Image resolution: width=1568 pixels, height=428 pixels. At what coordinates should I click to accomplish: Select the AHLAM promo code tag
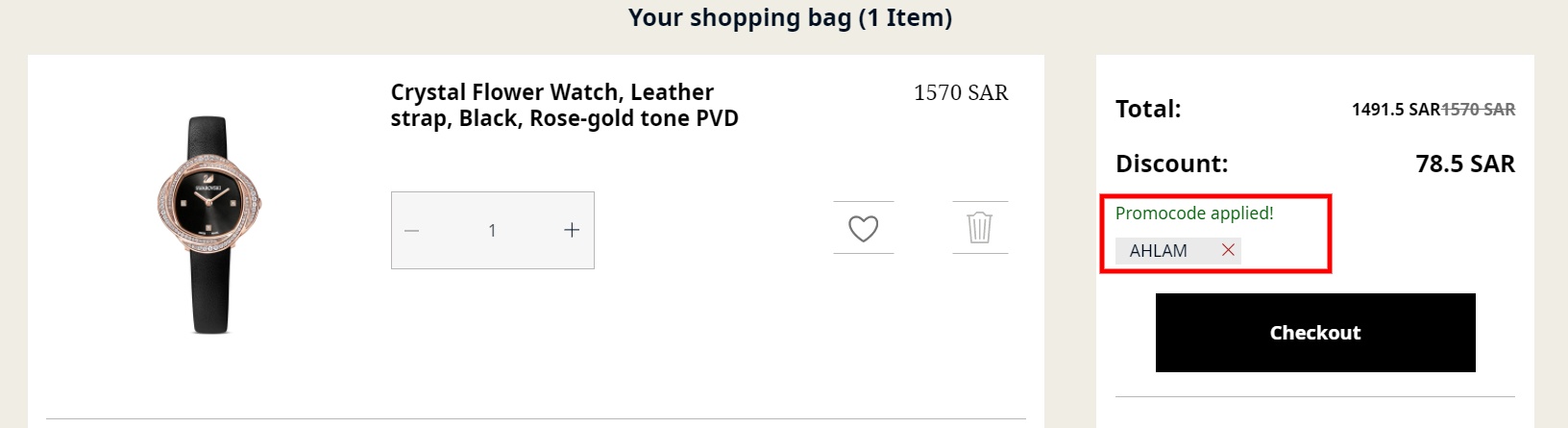coord(1158,251)
